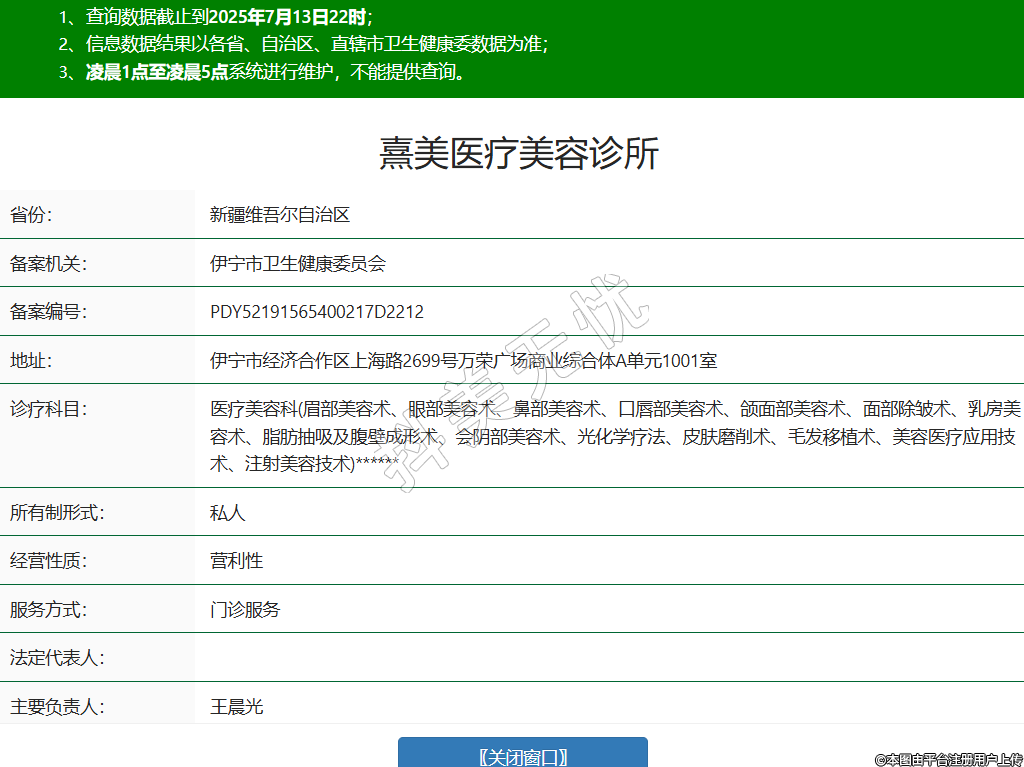Click the 关闭窗口 button
The image size is (1024, 767).
522,755
